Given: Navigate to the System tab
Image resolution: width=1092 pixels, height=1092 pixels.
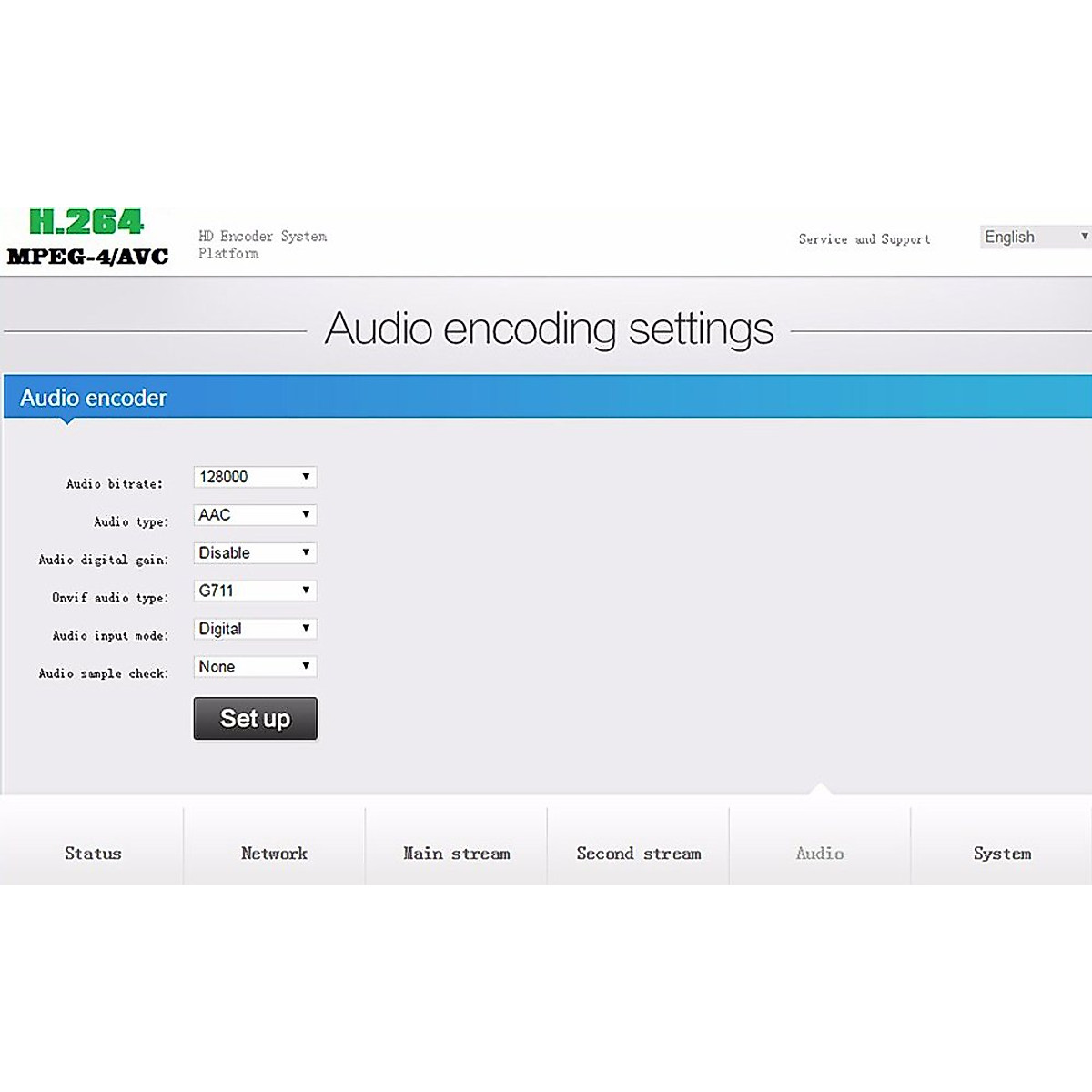Looking at the screenshot, I should click(1002, 854).
